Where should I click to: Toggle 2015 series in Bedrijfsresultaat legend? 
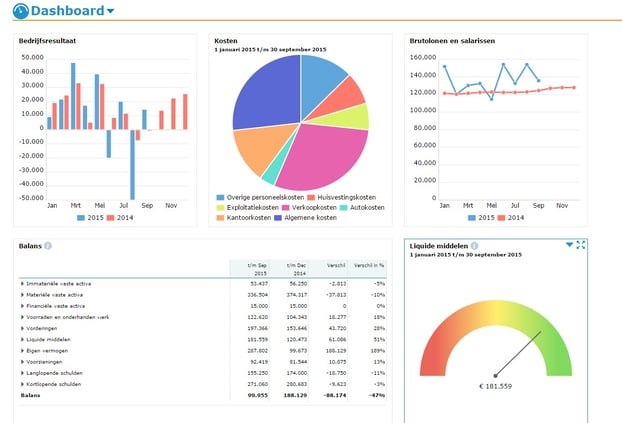tap(90, 217)
